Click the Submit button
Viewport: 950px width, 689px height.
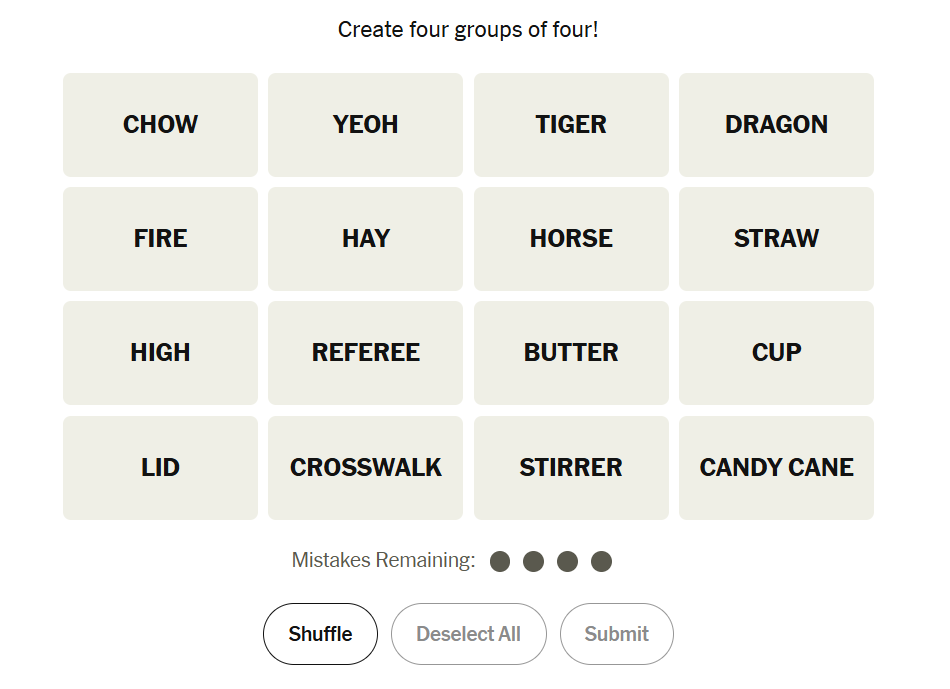(616, 634)
